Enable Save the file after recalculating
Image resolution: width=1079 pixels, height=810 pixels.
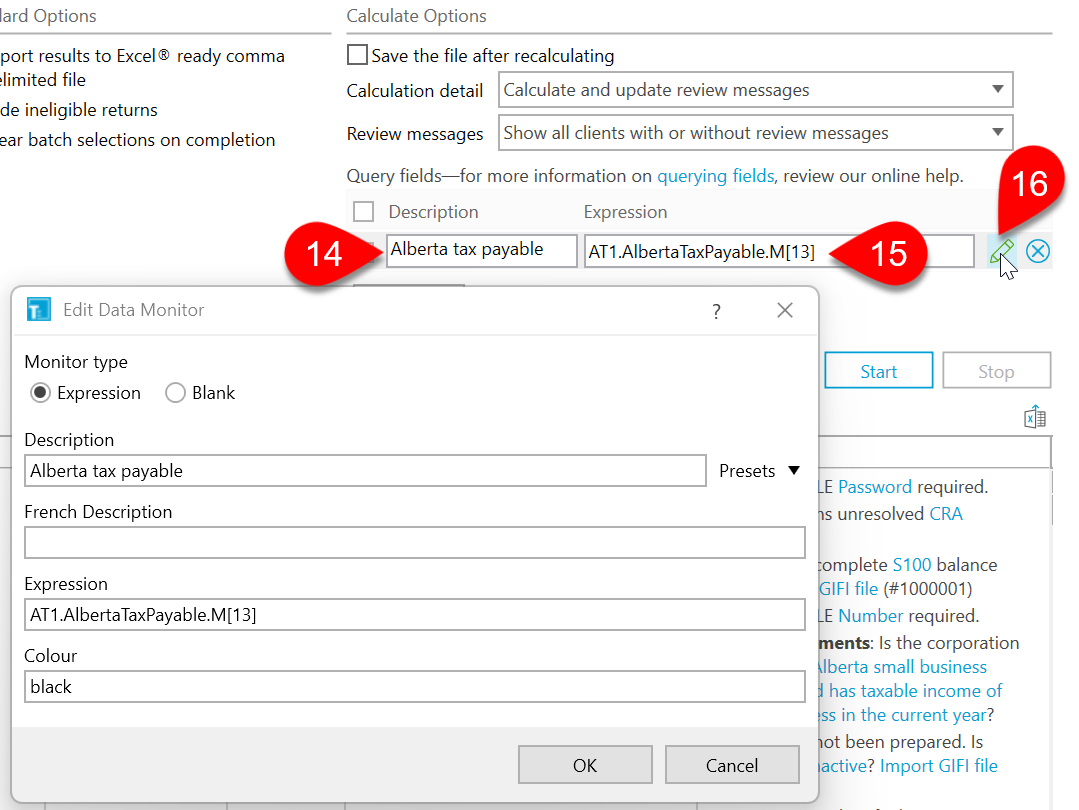pyautogui.click(x=357, y=55)
